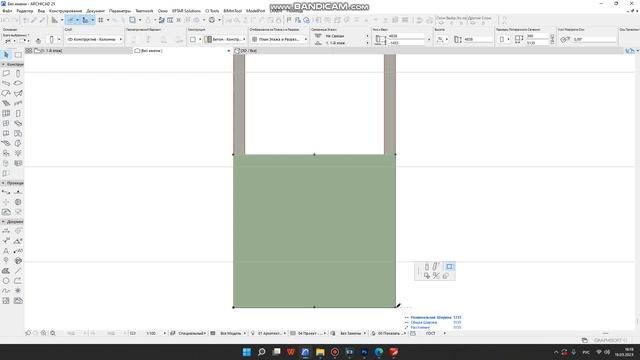
Task: Click the column top height field 4838
Action: click(x=406, y=36)
